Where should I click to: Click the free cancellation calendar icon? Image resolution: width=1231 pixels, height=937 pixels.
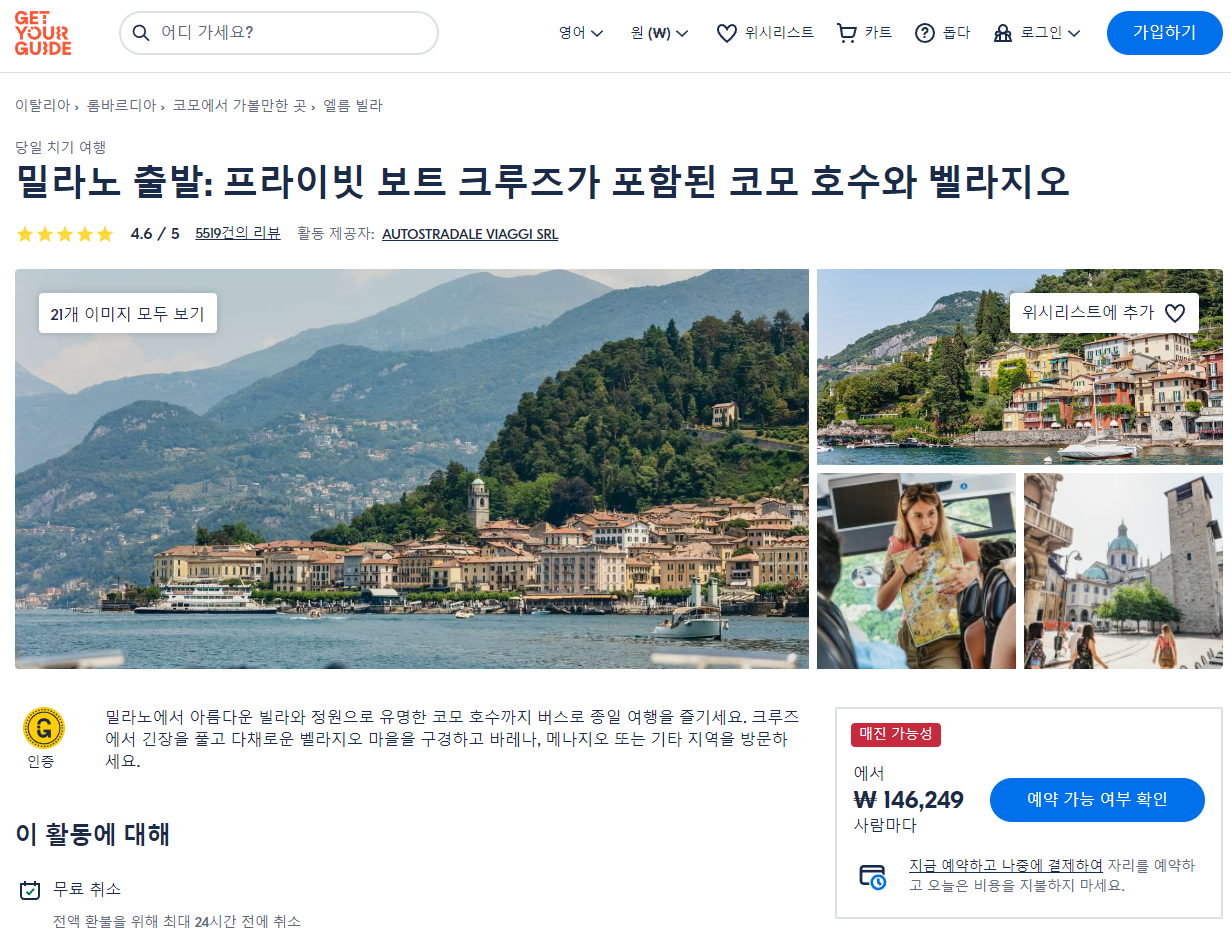coord(30,889)
